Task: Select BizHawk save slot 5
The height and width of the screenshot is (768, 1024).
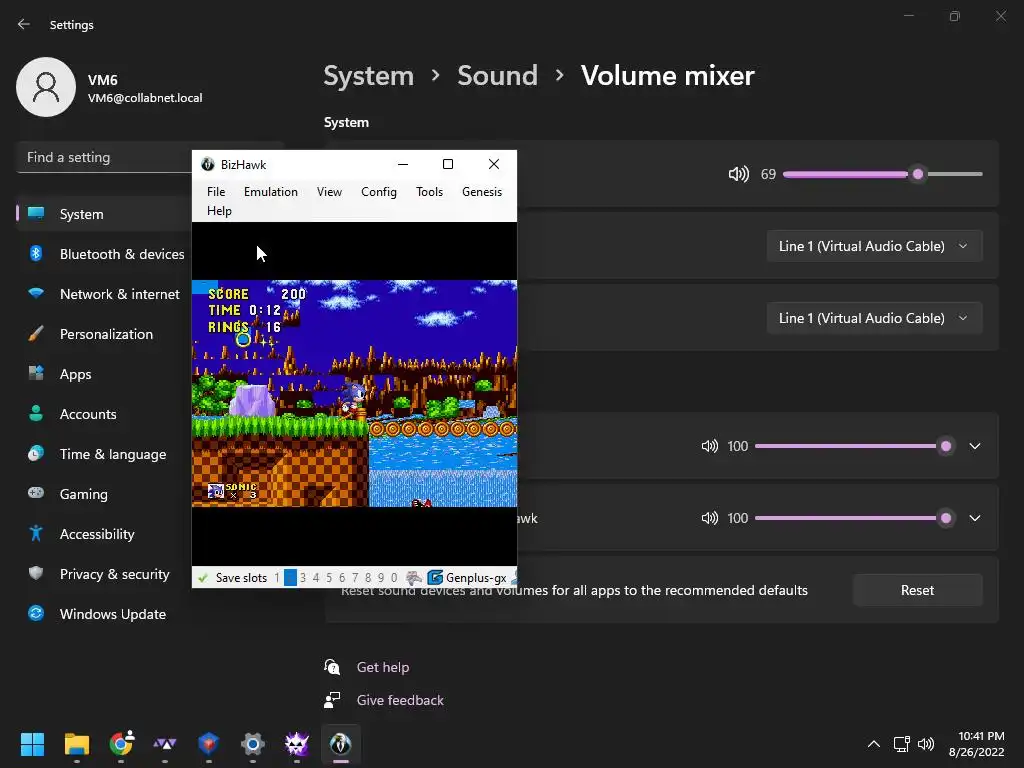Action: (329, 578)
